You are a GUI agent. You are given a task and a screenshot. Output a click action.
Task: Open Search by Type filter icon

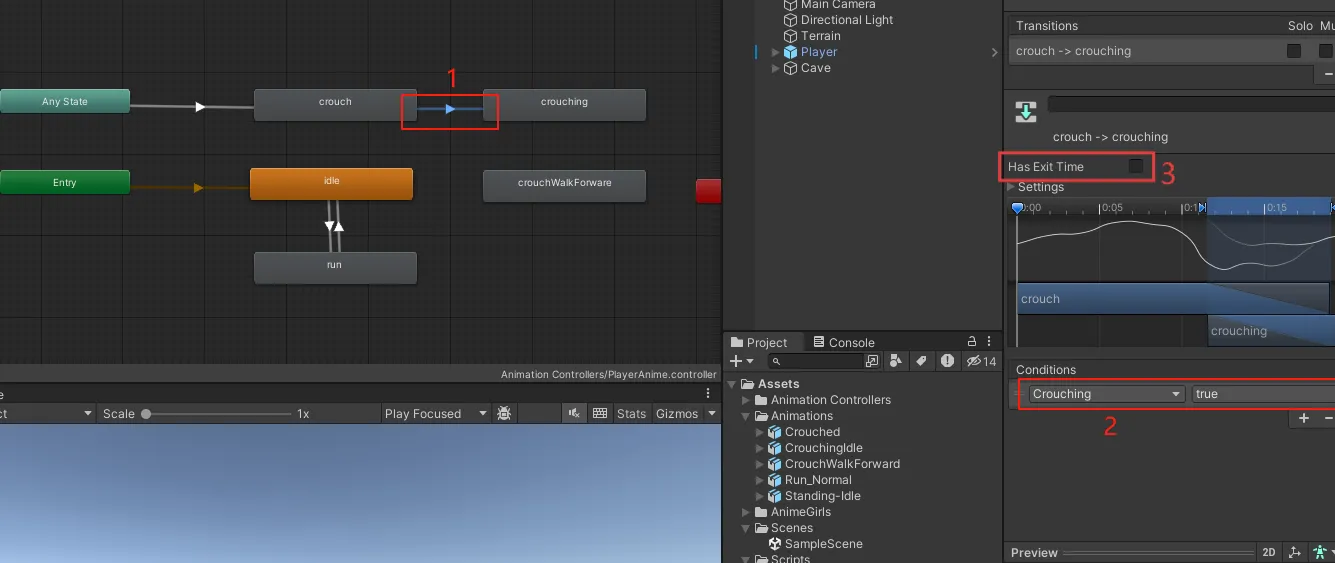click(x=896, y=361)
